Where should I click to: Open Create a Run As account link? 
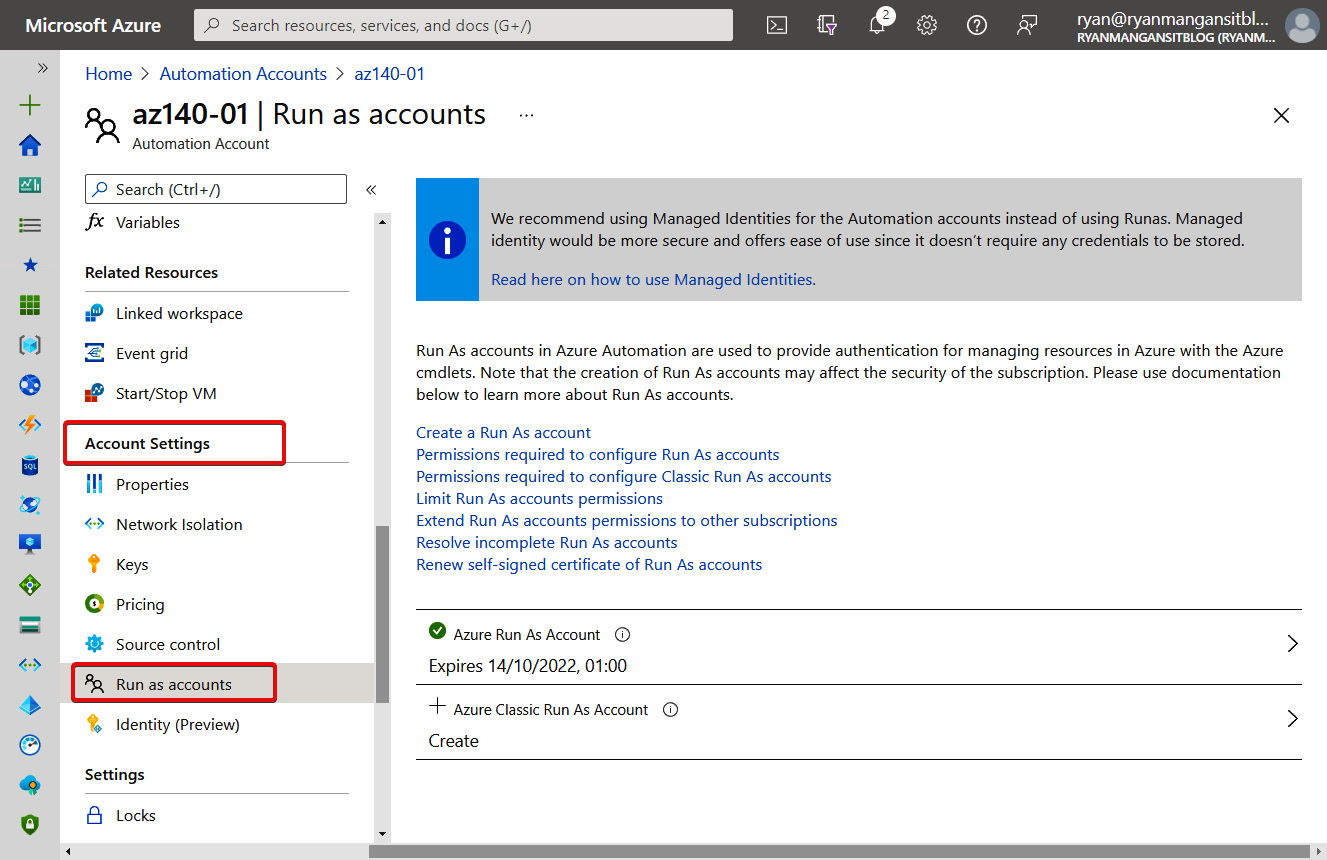[503, 433]
